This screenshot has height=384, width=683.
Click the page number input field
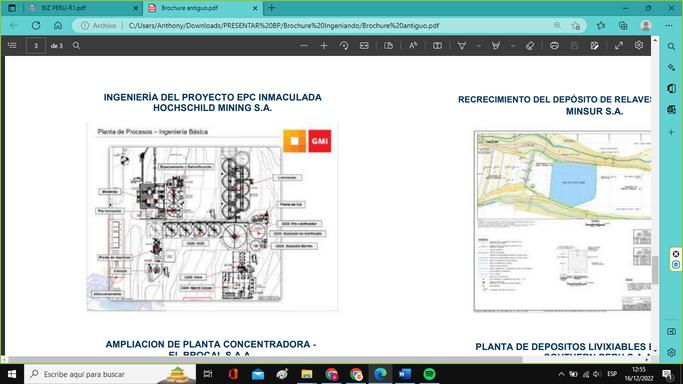tap(36, 45)
